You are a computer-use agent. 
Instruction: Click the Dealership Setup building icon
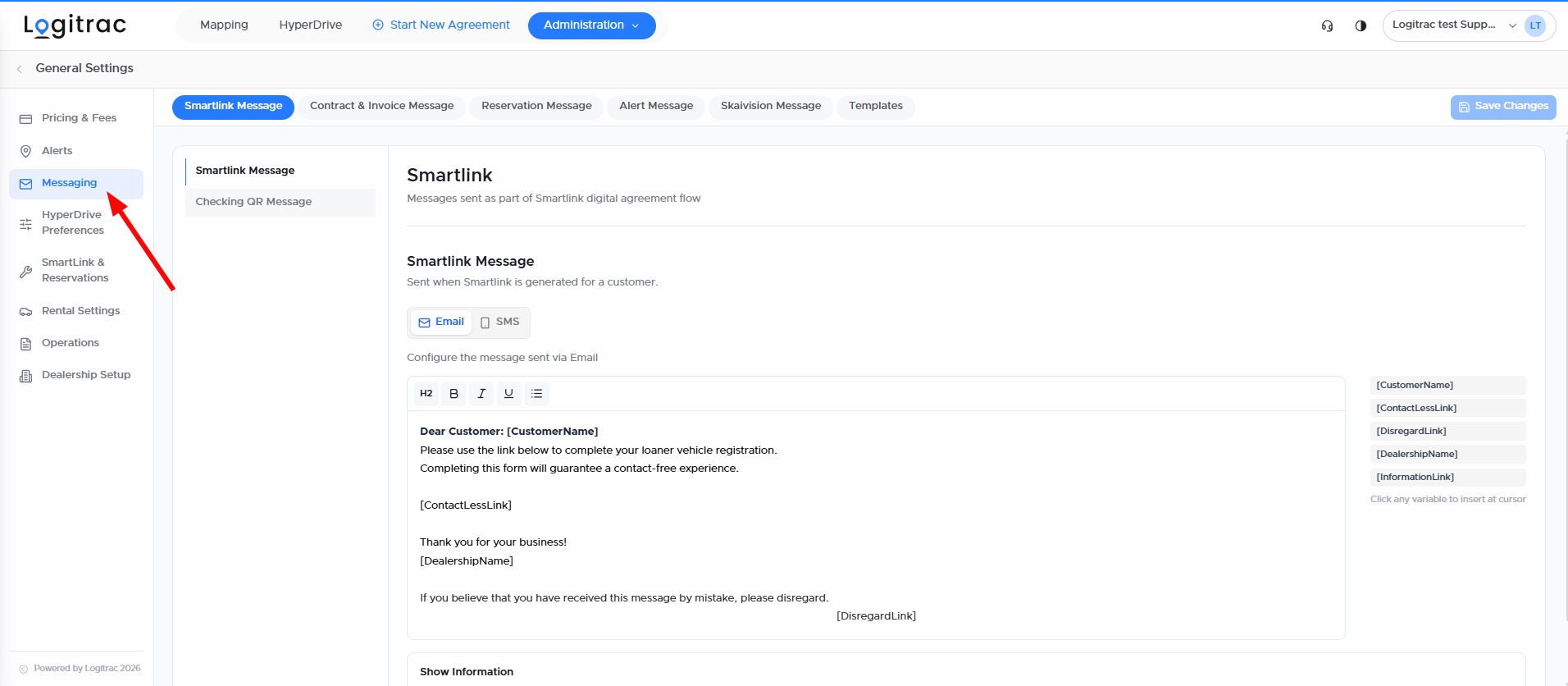tap(25, 376)
